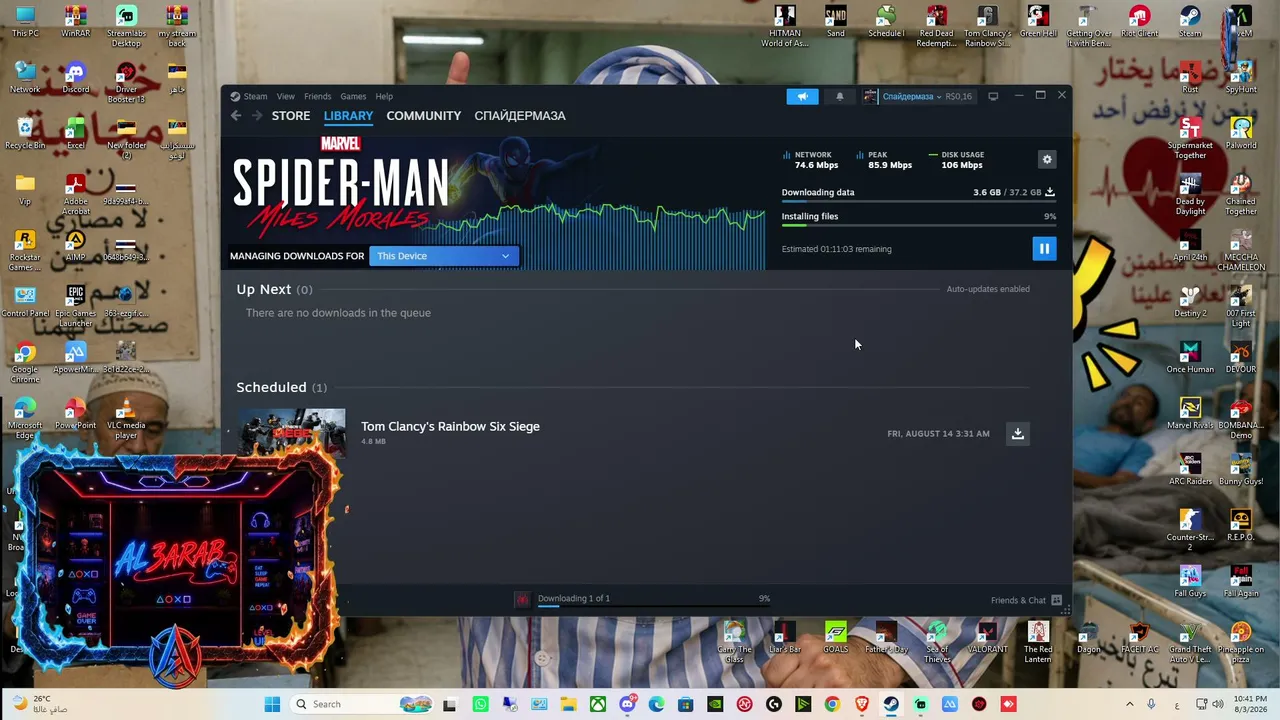Image resolution: width=1280 pixels, height=720 pixels.
Task: Open WhatsApp from the taskbar
Action: click(480, 704)
